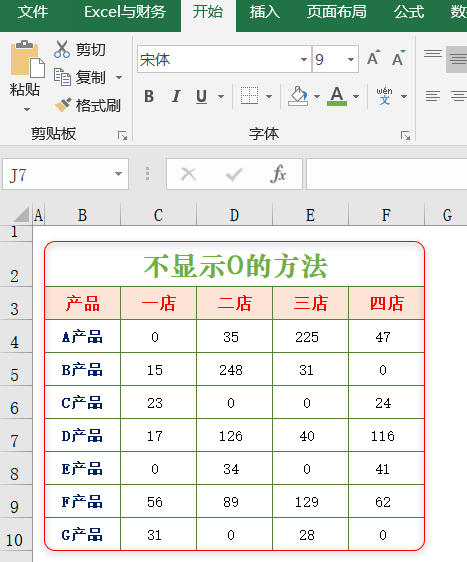The width and height of the screenshot is (467, 562).
Task: Click the top align icon
Action: point(433,54)
